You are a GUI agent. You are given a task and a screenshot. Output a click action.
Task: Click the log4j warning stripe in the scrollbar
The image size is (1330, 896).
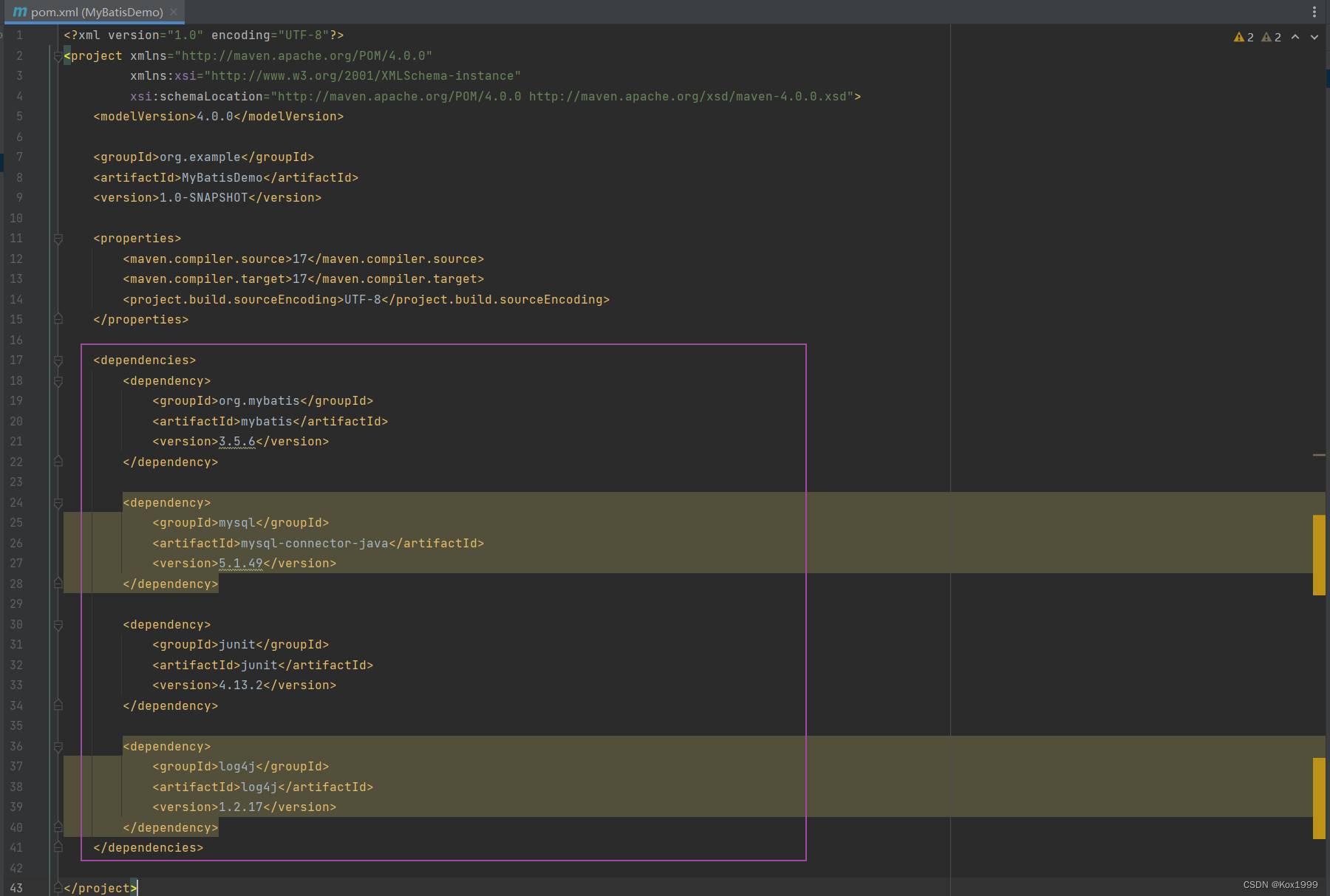point(1319,798)
